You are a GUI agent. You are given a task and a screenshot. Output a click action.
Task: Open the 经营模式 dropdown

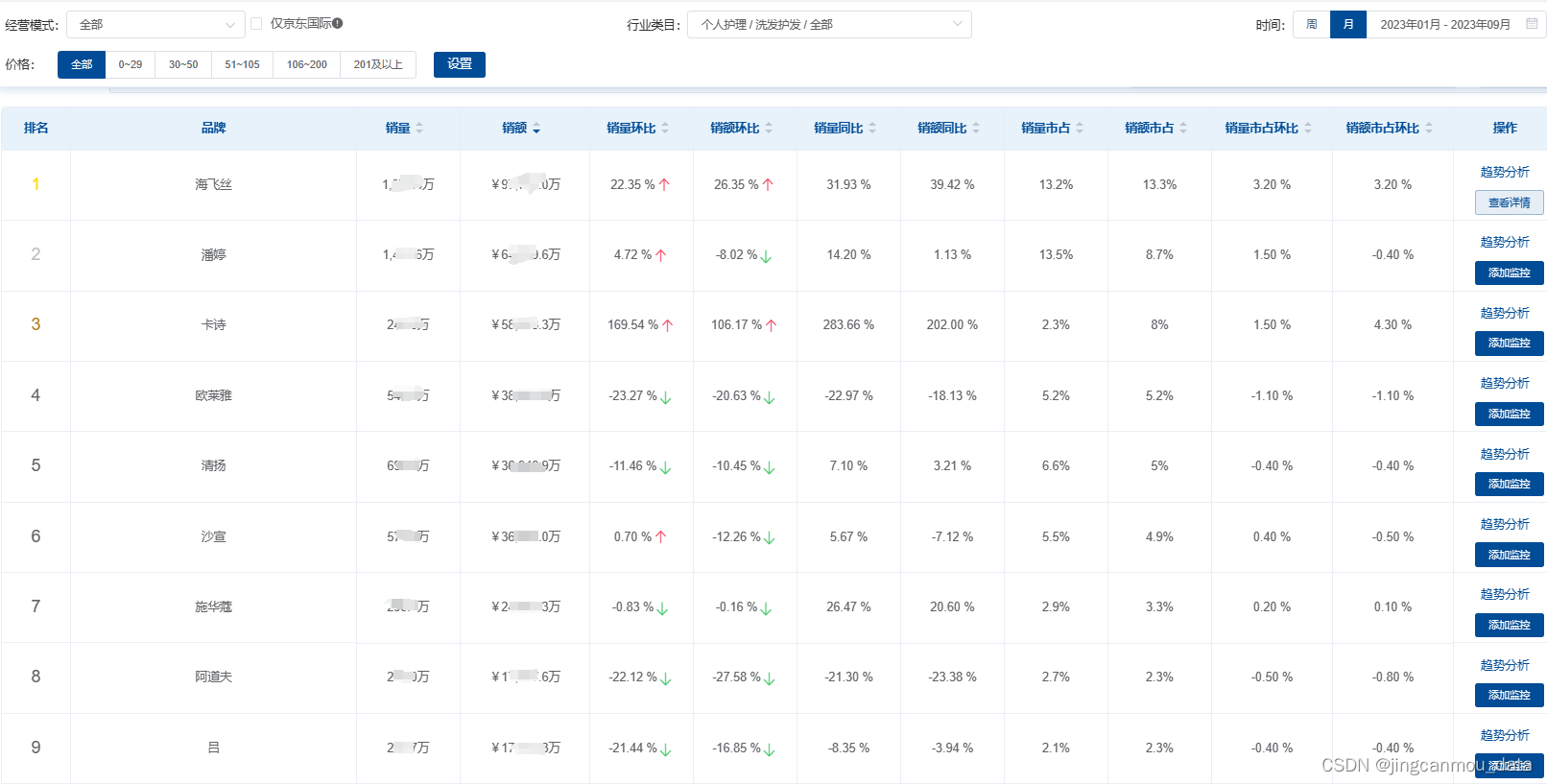tap(155, 24)
